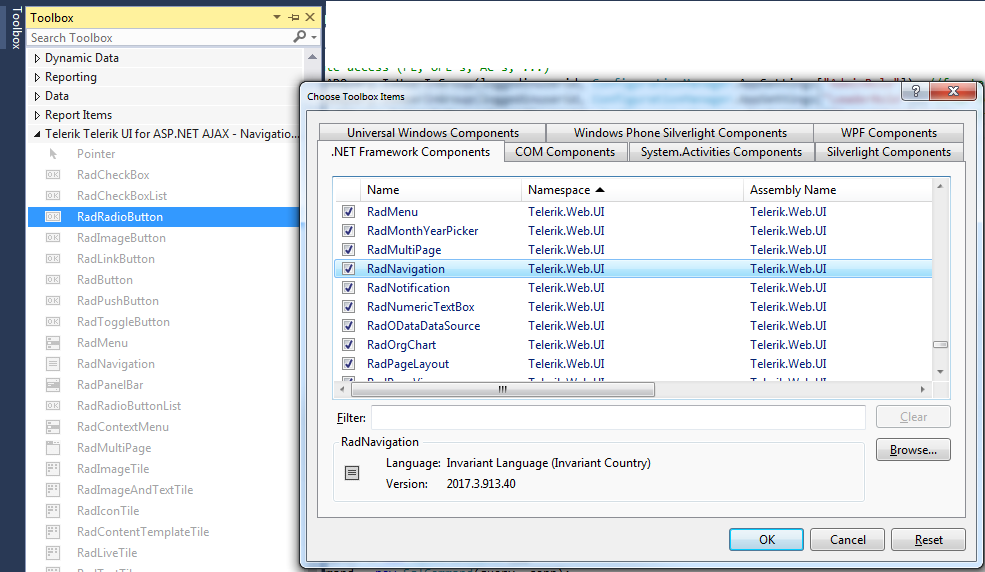
Task: Toggle the RadNavigation checkbox in the component list
Action: [x=348, y=269]
